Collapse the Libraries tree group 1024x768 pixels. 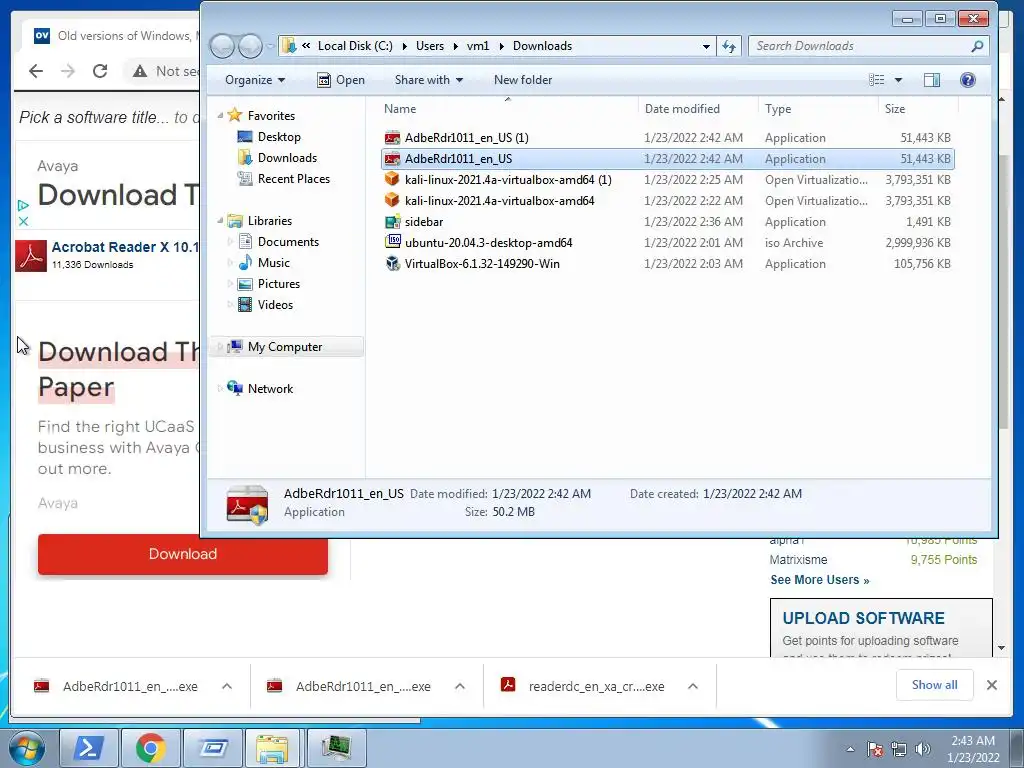(220, 221)
